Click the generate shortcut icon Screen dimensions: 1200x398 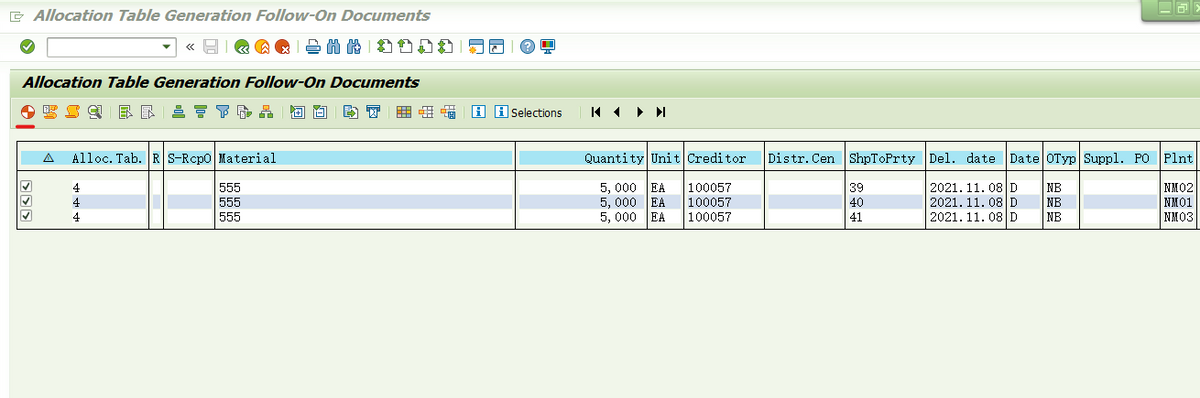[496, 47]
